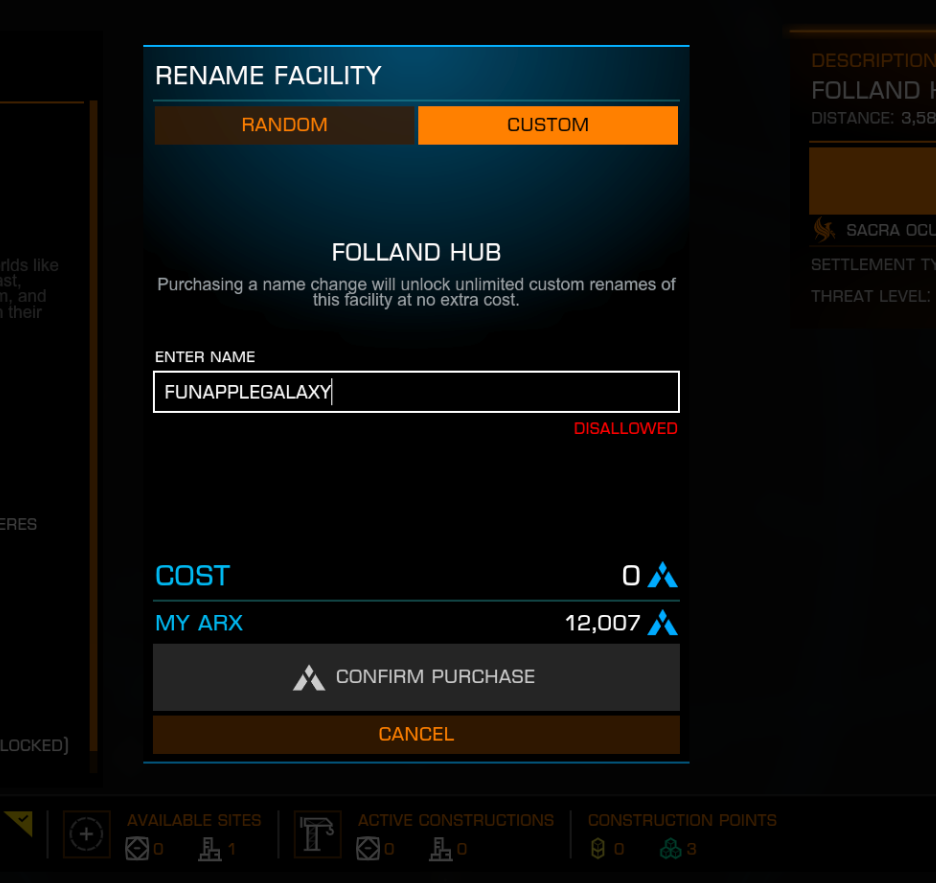936x883 pixels.
Task: Click the surface icon under Active Constructions
Action: [x=441, y=849]
